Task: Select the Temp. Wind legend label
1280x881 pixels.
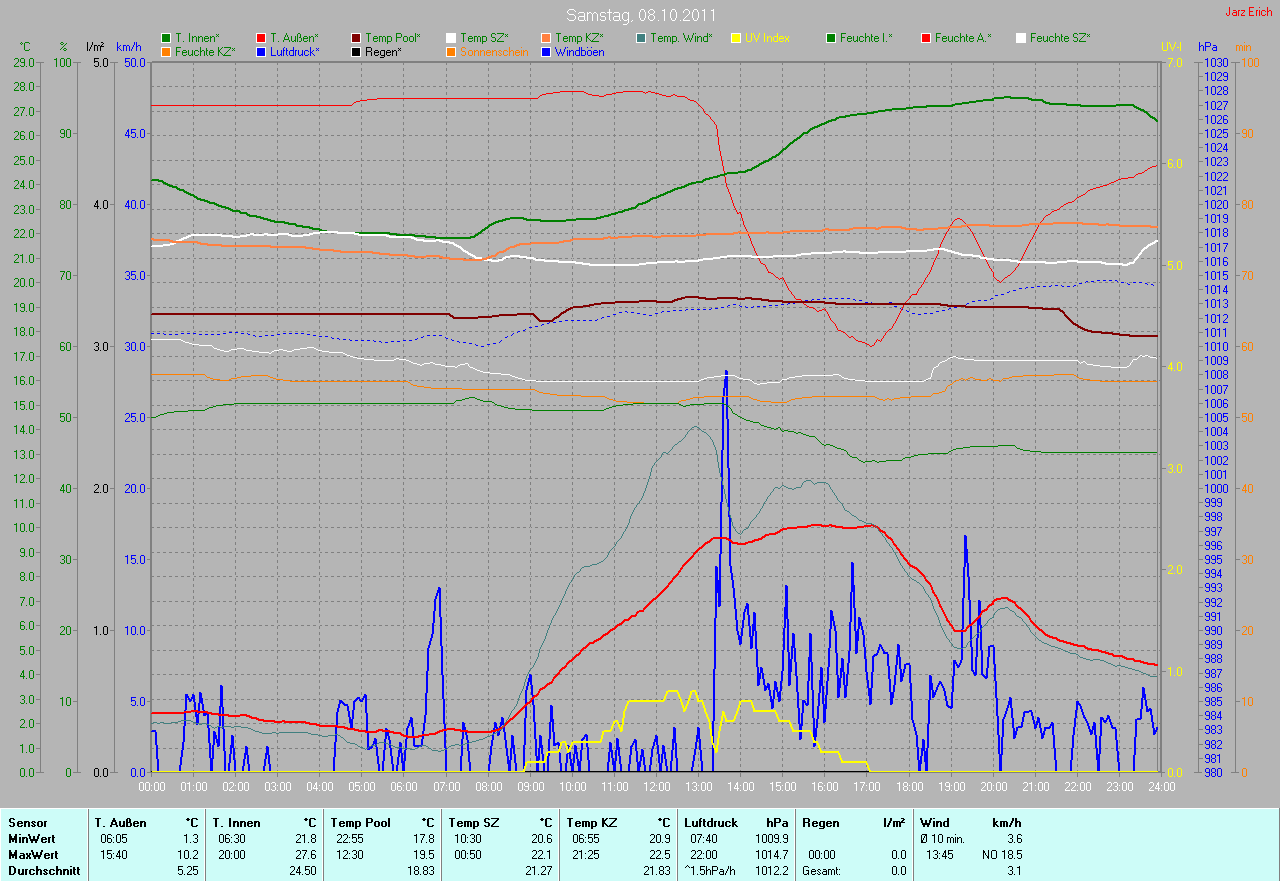Action: coord(681,38)
